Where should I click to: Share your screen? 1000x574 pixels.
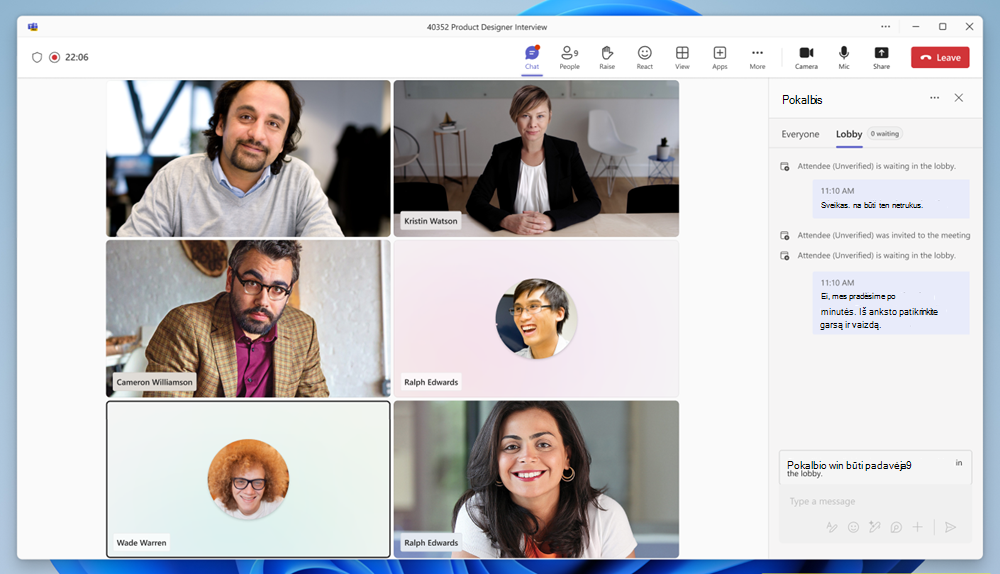(881, 57)
